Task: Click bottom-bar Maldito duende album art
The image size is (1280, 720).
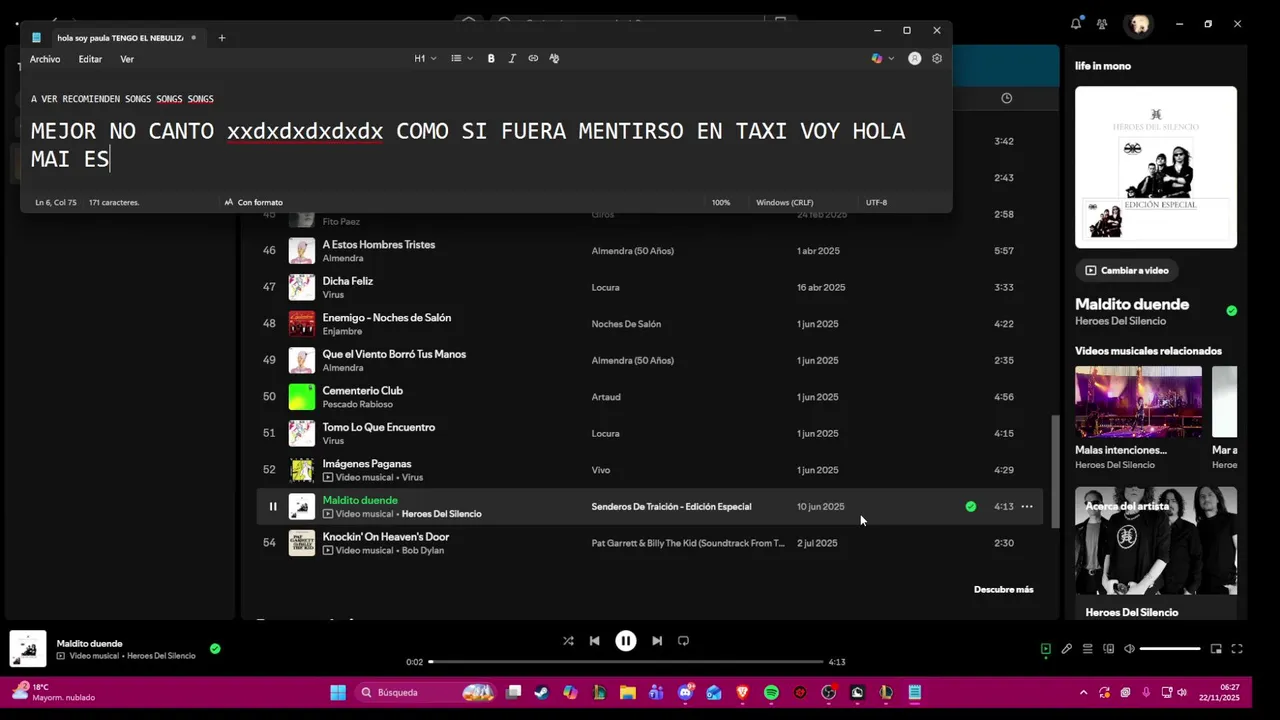Action: pyautogui.click(x=28, y=649)
